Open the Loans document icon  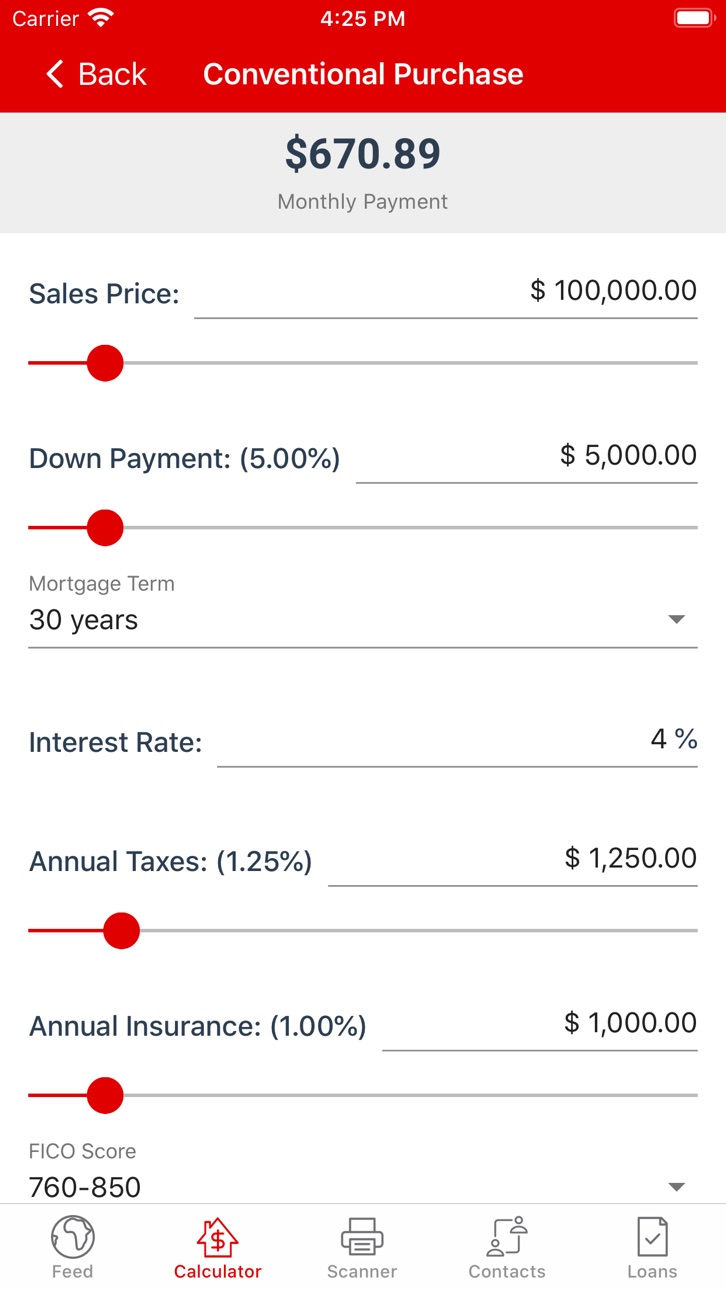tap(652, 1237)
